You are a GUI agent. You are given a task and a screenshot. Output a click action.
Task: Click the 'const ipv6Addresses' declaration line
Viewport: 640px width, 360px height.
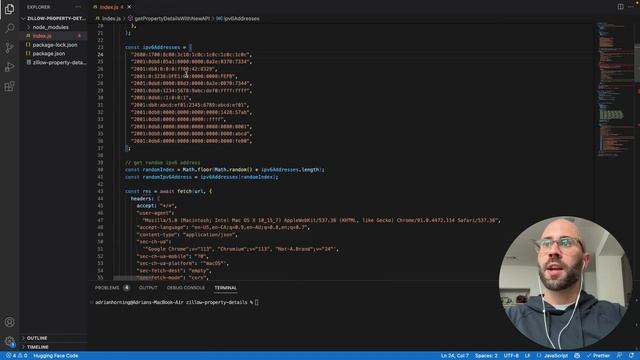tap(158, 47)
